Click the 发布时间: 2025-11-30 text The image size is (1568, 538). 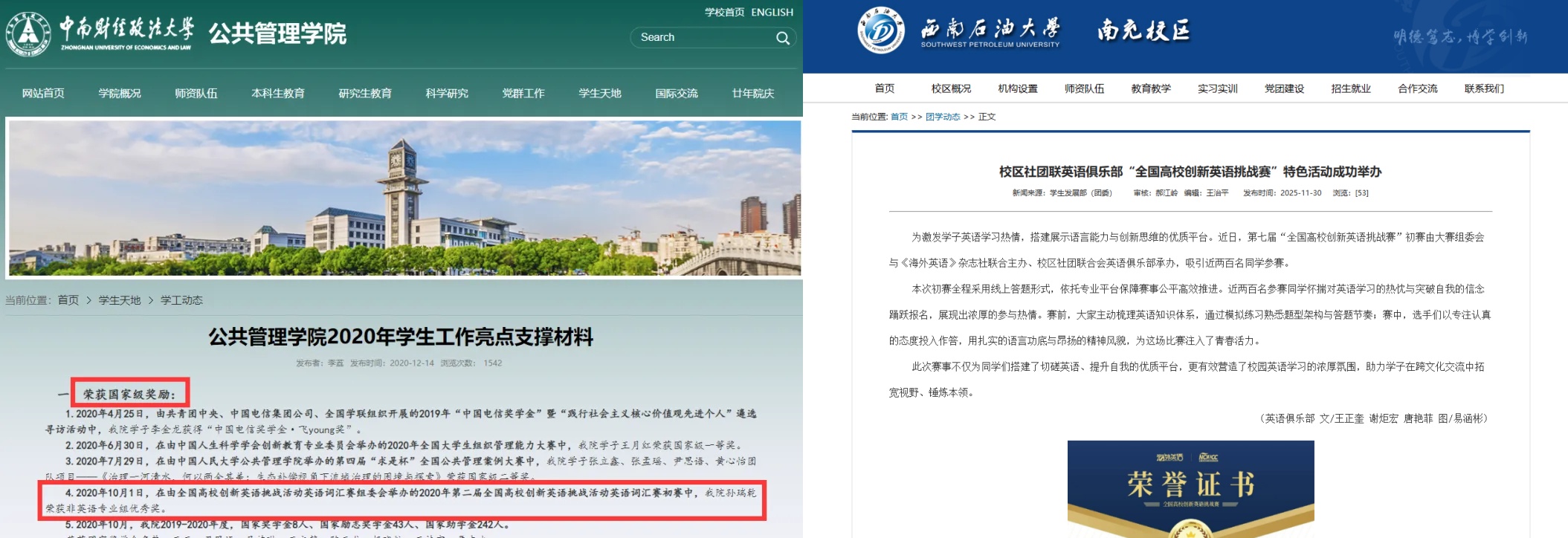point(1283,193)
